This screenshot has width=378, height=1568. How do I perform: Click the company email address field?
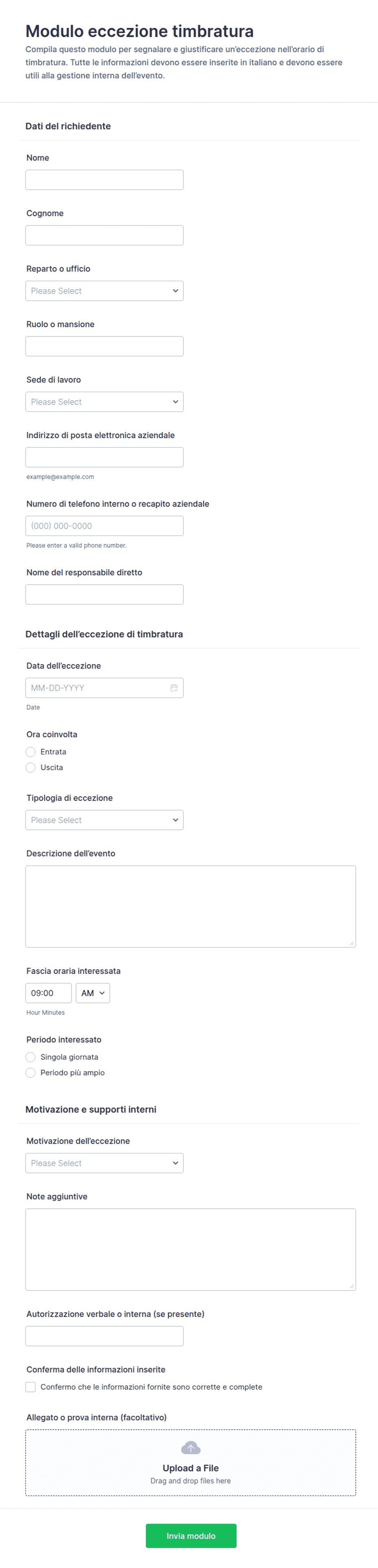(x=104, y=457)
